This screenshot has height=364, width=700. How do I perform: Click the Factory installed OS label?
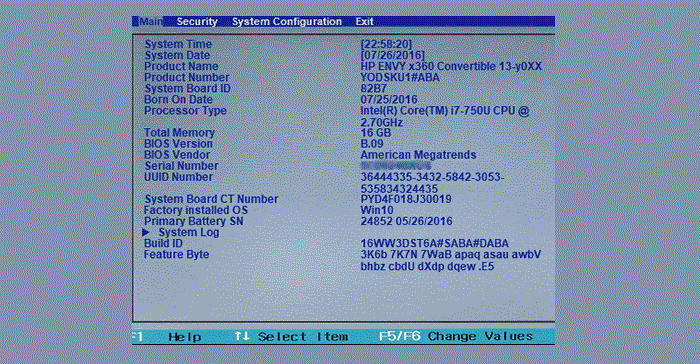(196, 210)
